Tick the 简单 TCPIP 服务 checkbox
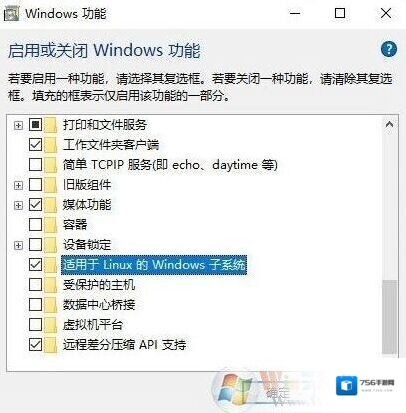The width and height of the screenshot is (406, 413). pyautogui.click(x=35, y=165)
